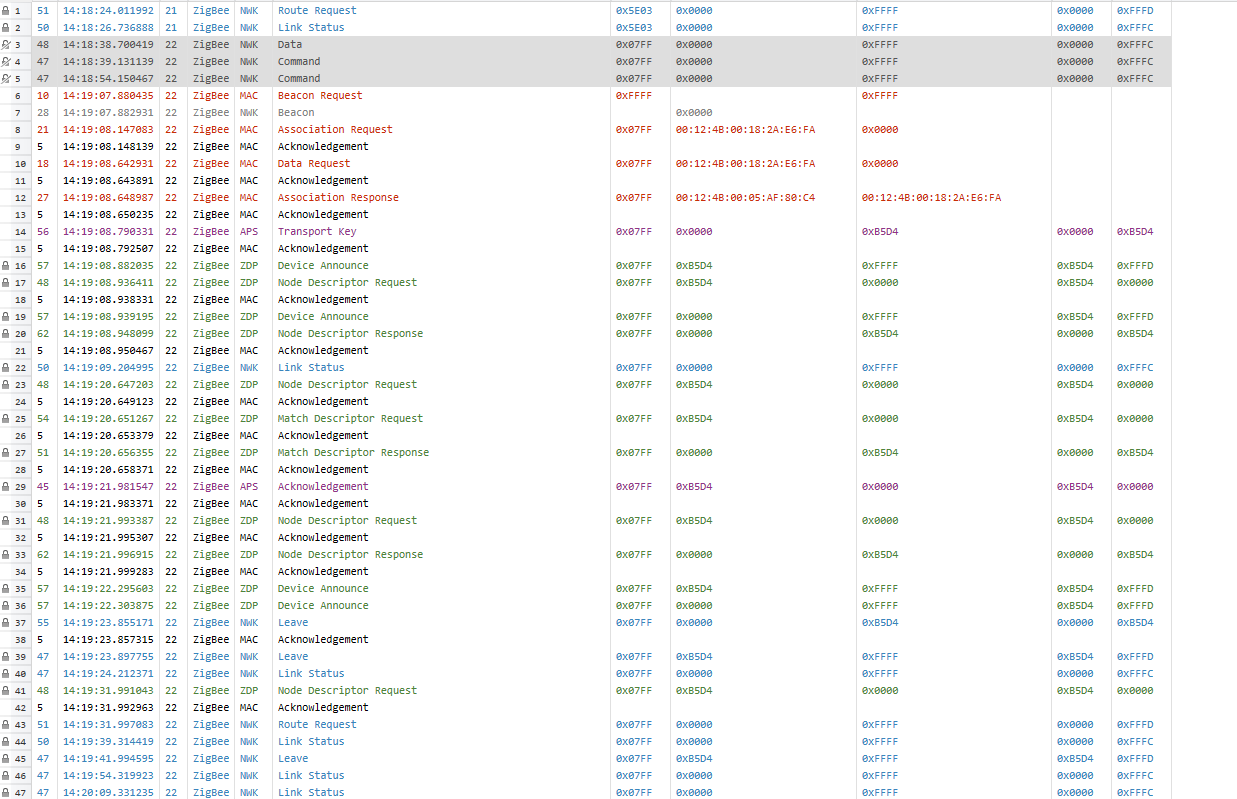
Task: Click the Leave packet info in row 39
Action: 293,656
